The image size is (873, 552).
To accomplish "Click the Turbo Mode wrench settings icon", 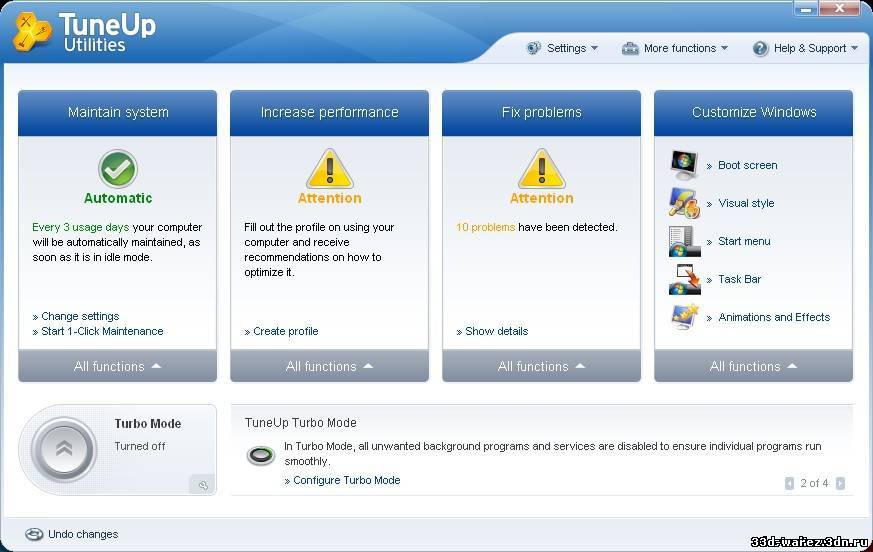I will tap(203, 485).
